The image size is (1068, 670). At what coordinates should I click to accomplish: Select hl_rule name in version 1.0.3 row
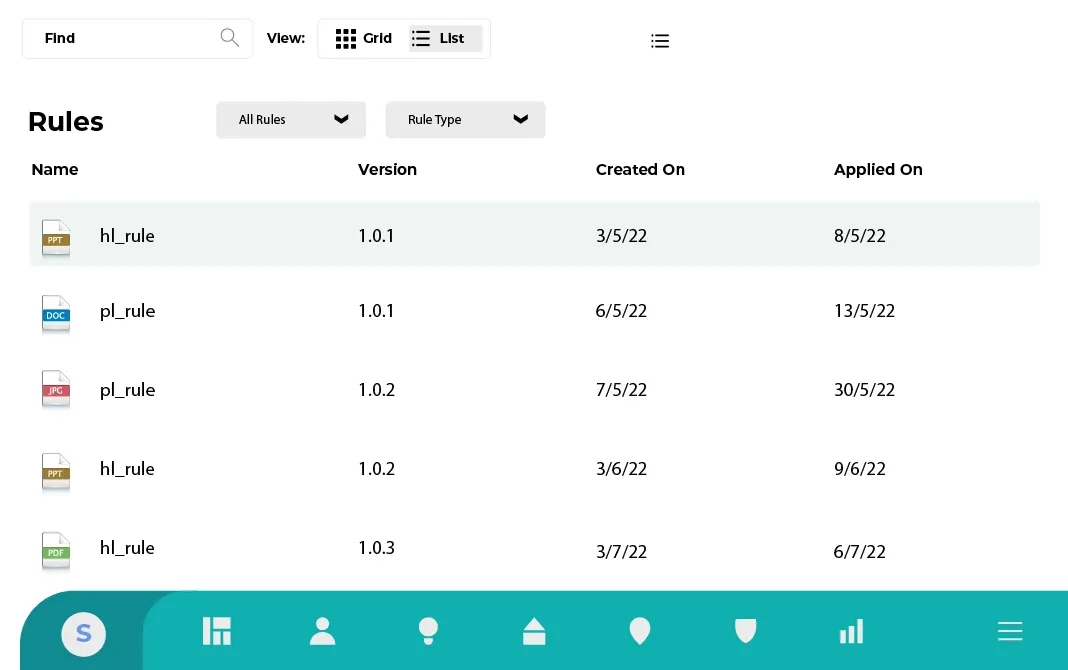[x=127, y=548]
